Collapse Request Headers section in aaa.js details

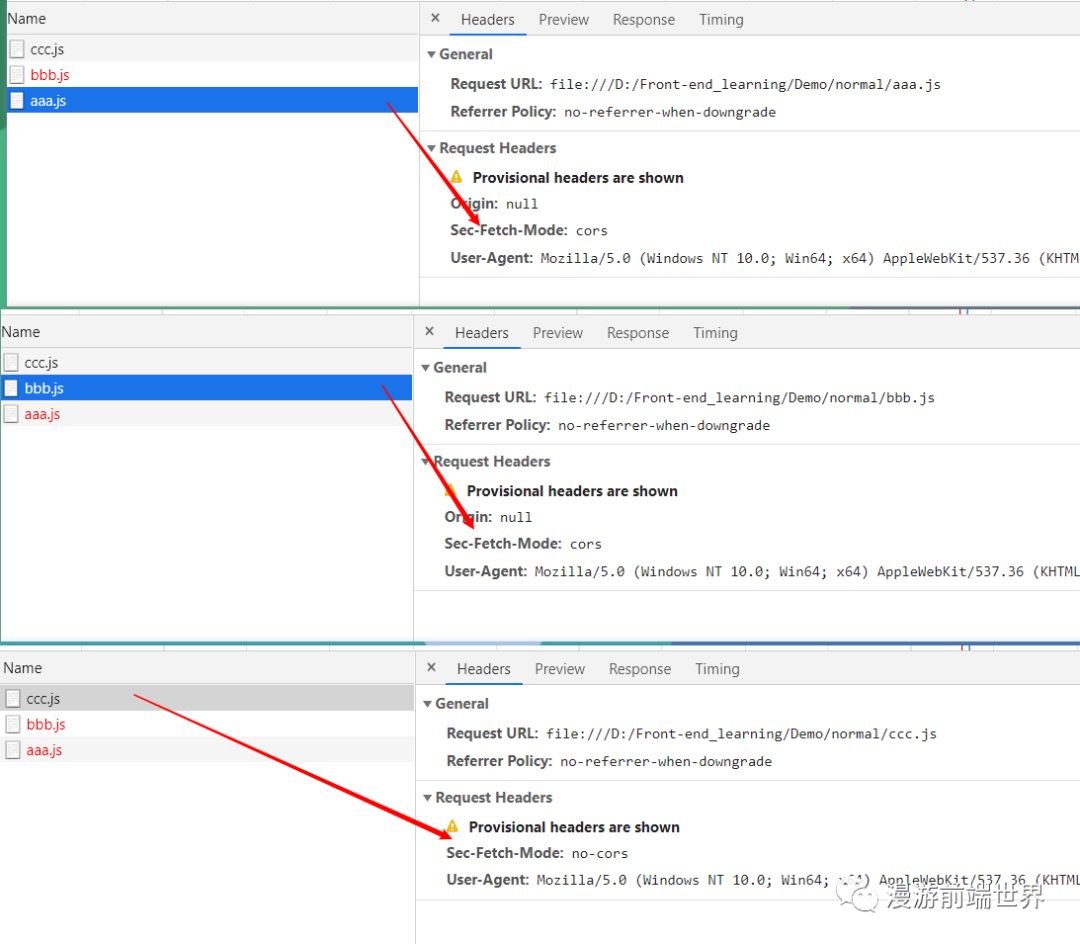pyautogui.click(x=431, y=148)
